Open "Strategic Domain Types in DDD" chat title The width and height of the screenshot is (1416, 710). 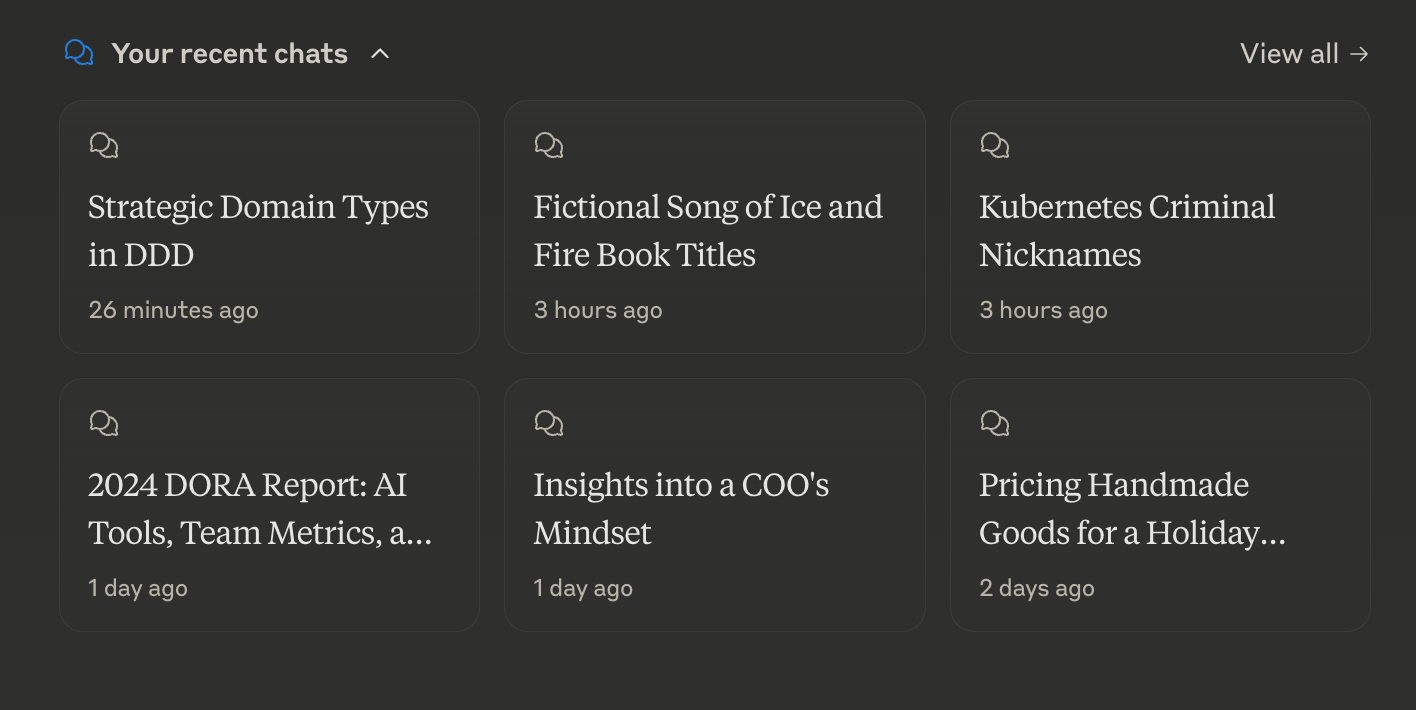tap(258, 230)
